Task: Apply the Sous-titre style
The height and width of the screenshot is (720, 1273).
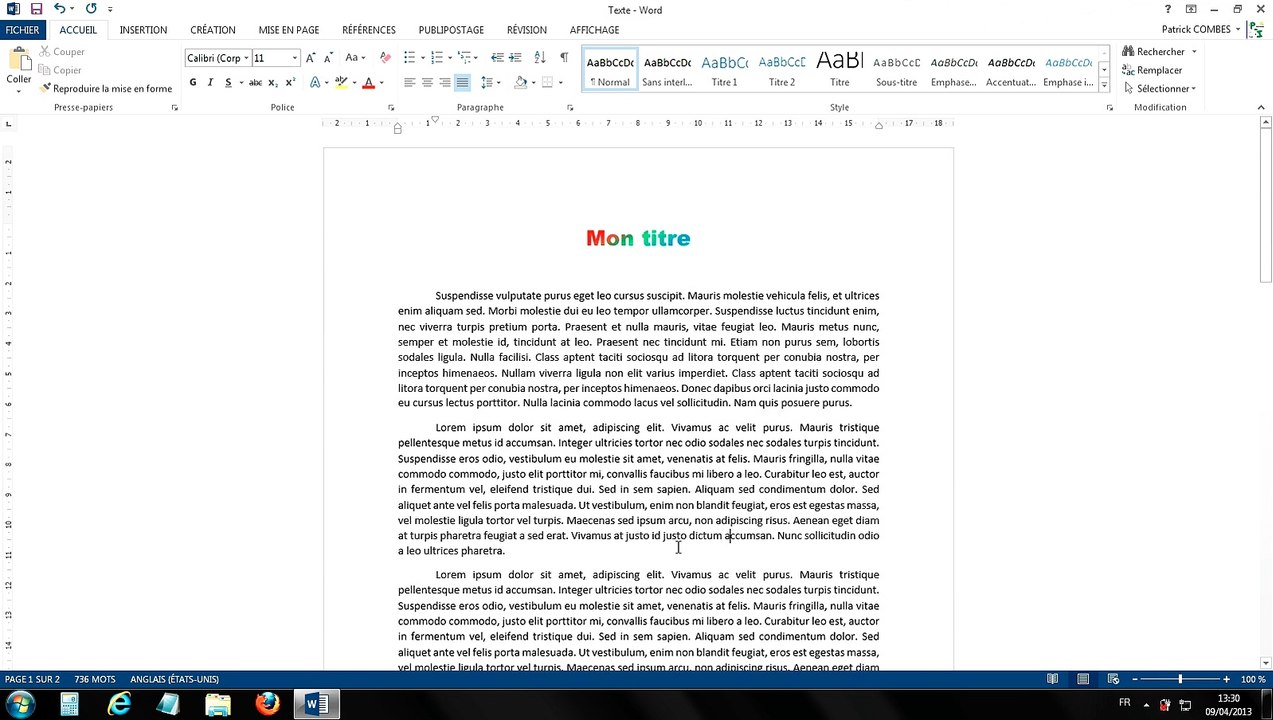Action: tap(896, 70)
